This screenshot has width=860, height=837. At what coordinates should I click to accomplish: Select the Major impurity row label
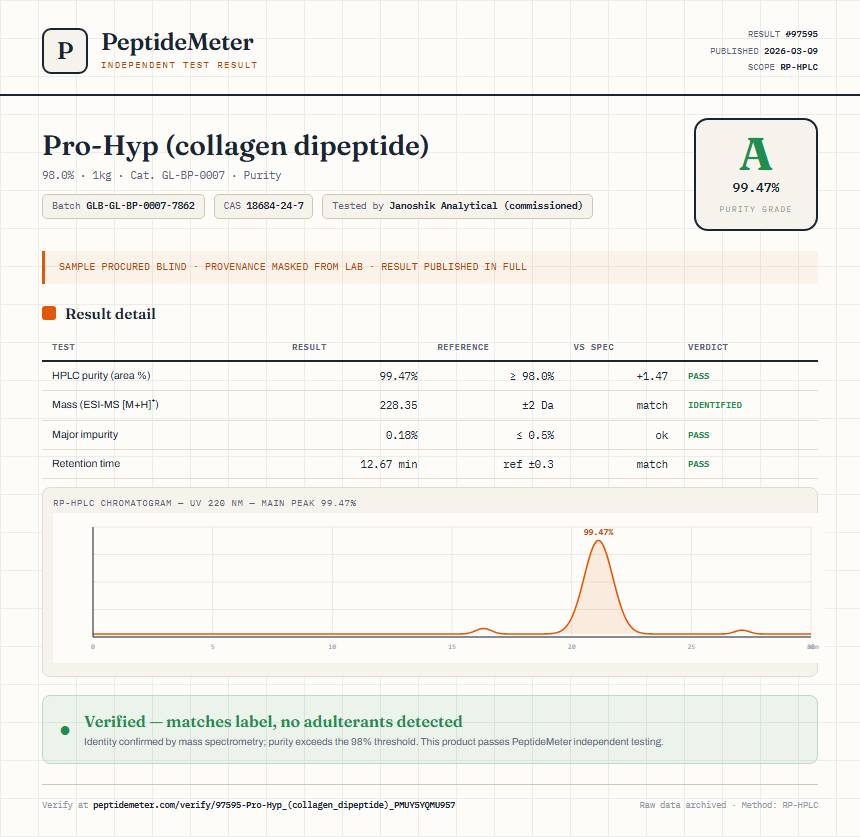pyautogui.click(x=85, y=434)
